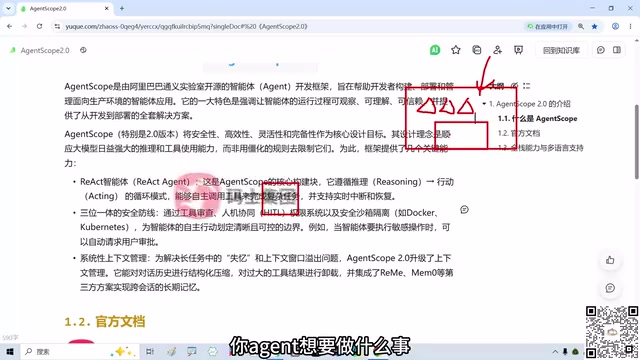Jump to '1.2. 官方文档' in outline
Image resolution: width=640 pixels, height=360 pixels.
coord(519,133)
